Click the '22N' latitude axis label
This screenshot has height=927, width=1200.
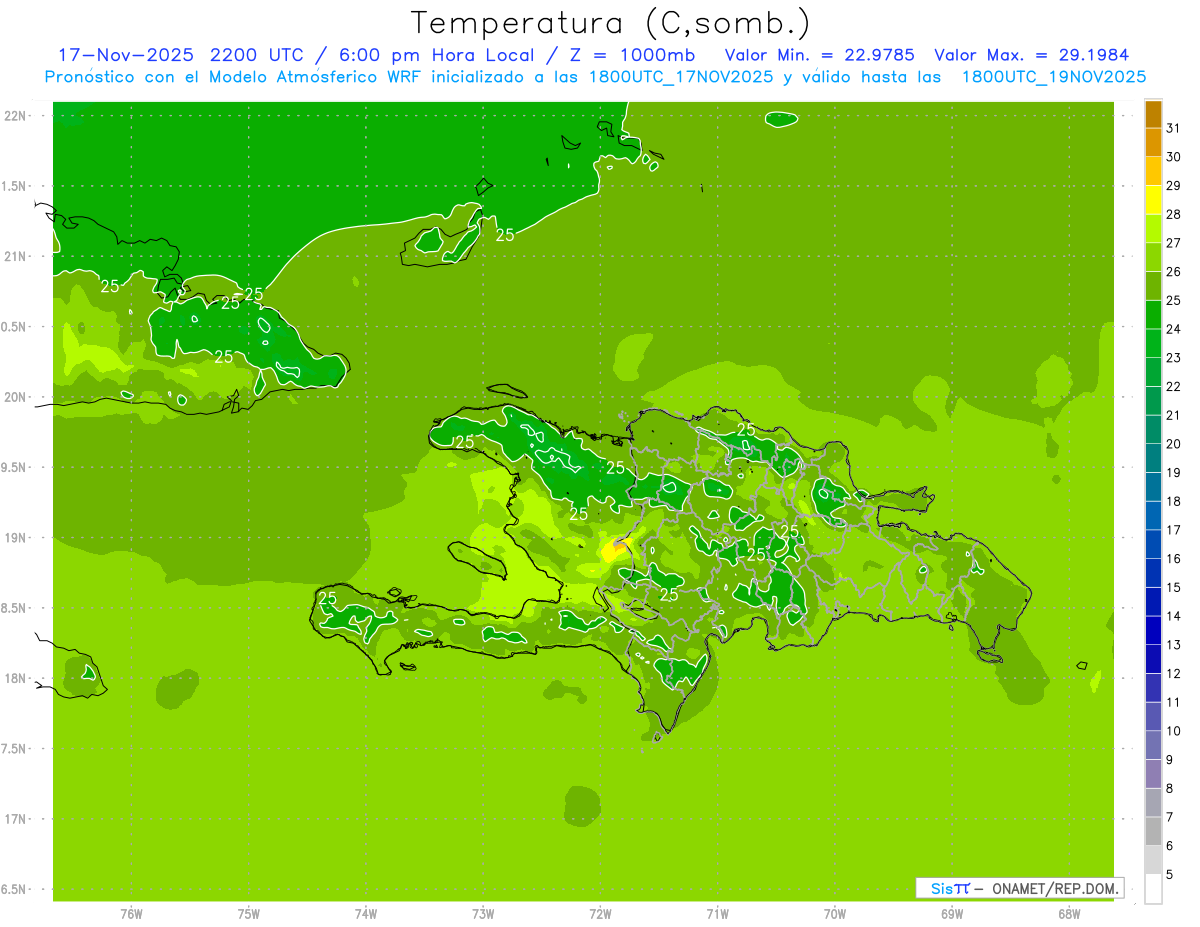pyautogui.click(x=17, y=115)
